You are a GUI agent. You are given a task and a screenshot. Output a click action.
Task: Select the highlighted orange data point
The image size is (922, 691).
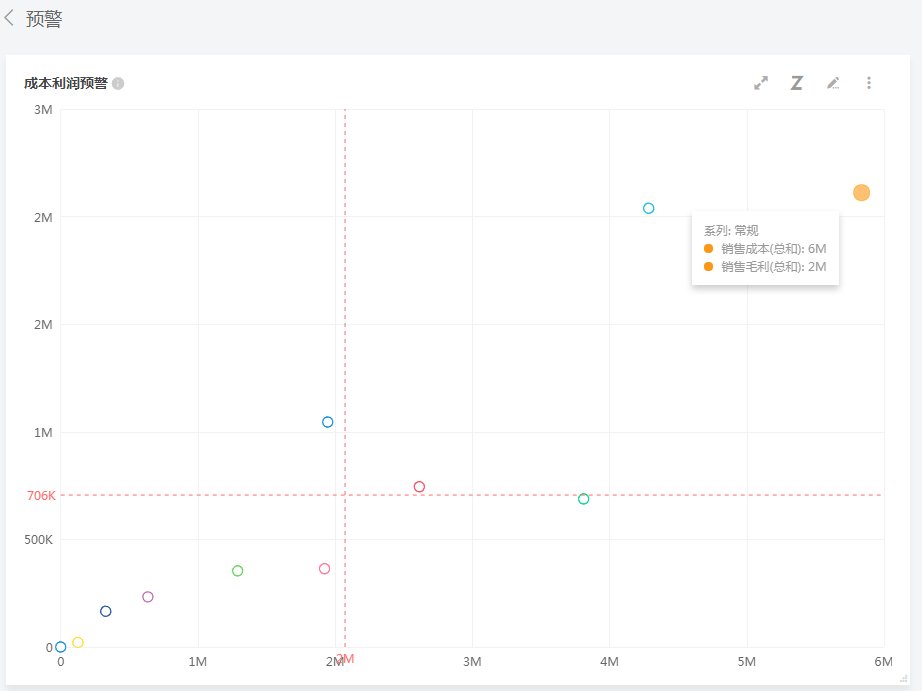861,193
